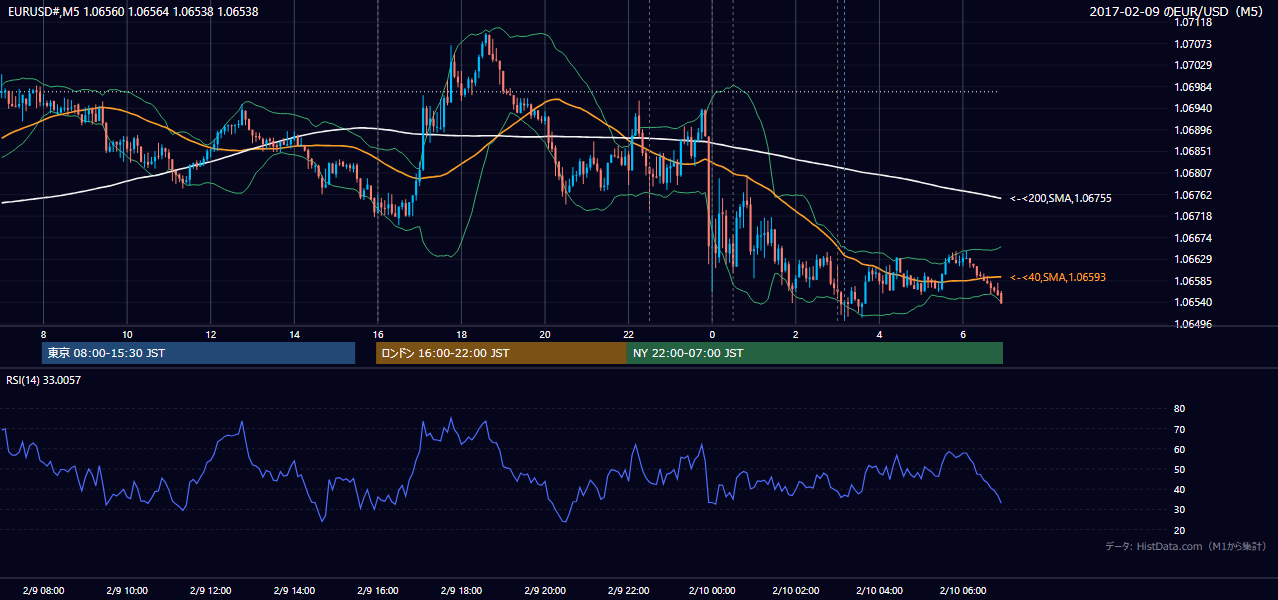The height and width of the screenshot is (600, 1278).
Task: Click hour label 8 under the price chart
Action: 43,334
